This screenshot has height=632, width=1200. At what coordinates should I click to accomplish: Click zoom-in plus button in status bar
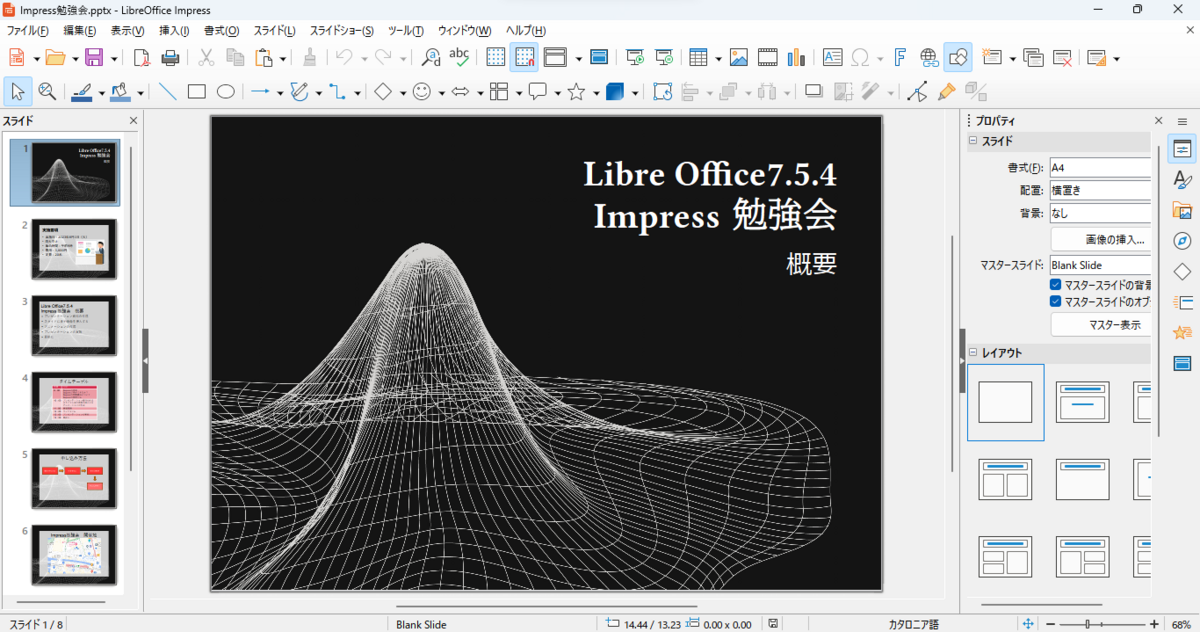[1154, 624]
